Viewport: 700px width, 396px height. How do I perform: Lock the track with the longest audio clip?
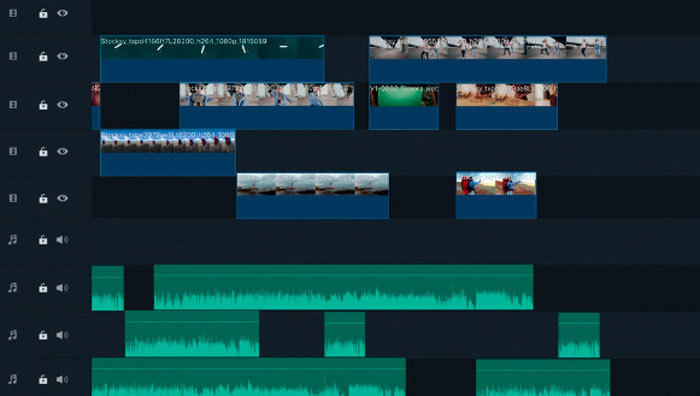43,288
